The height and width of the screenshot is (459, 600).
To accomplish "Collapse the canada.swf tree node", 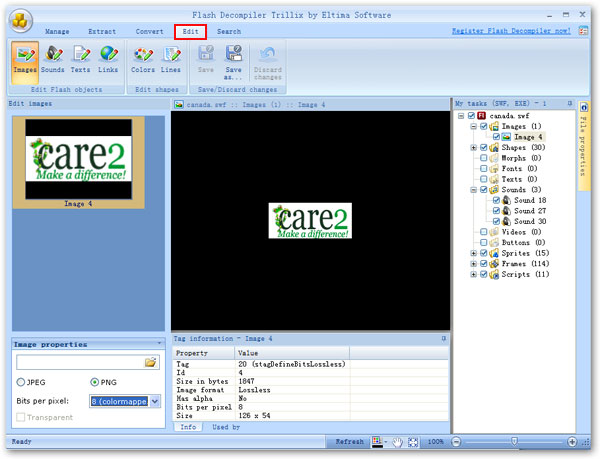I will pyautogui.click(x=461, y=116).
